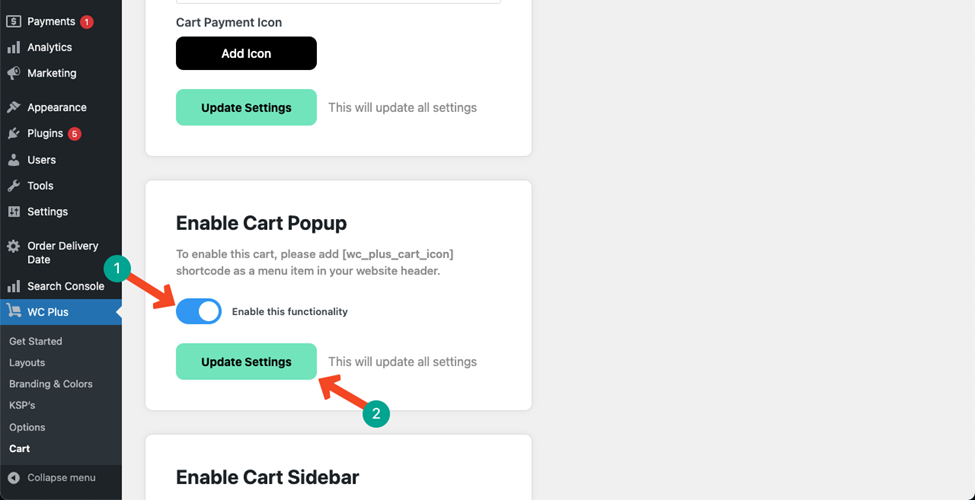This screenshot has height=500, width=975.
Task: Click the Plugins plug icon
Action: point(13,134)
